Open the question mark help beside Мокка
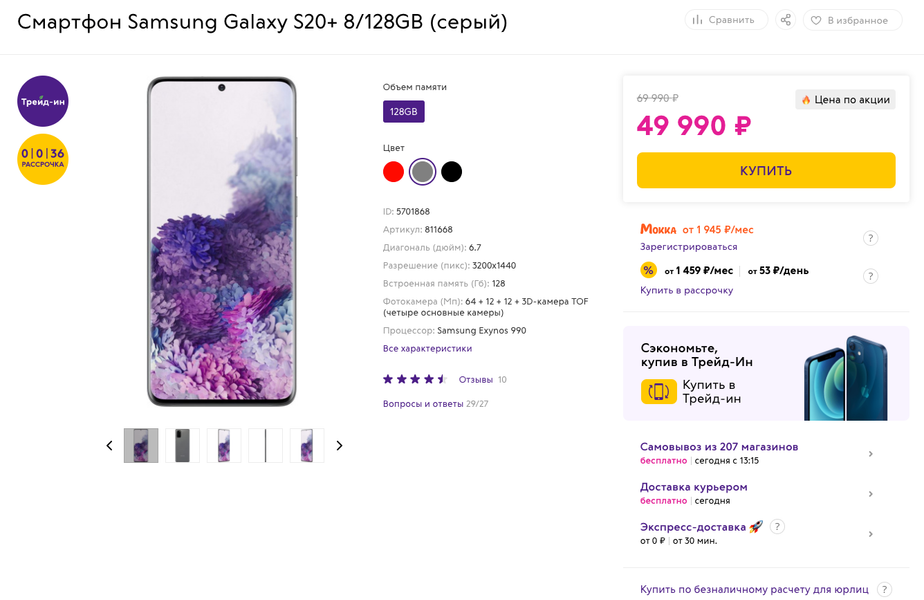The width and height of the screenshot is (924, 600). click(871, 238)
